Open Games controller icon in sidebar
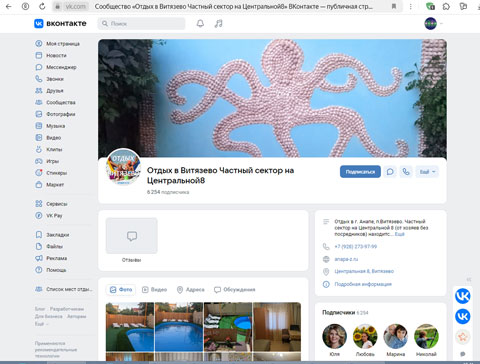Image resolution: width=480 pixels, height=364 pixels. click(39, 161)
